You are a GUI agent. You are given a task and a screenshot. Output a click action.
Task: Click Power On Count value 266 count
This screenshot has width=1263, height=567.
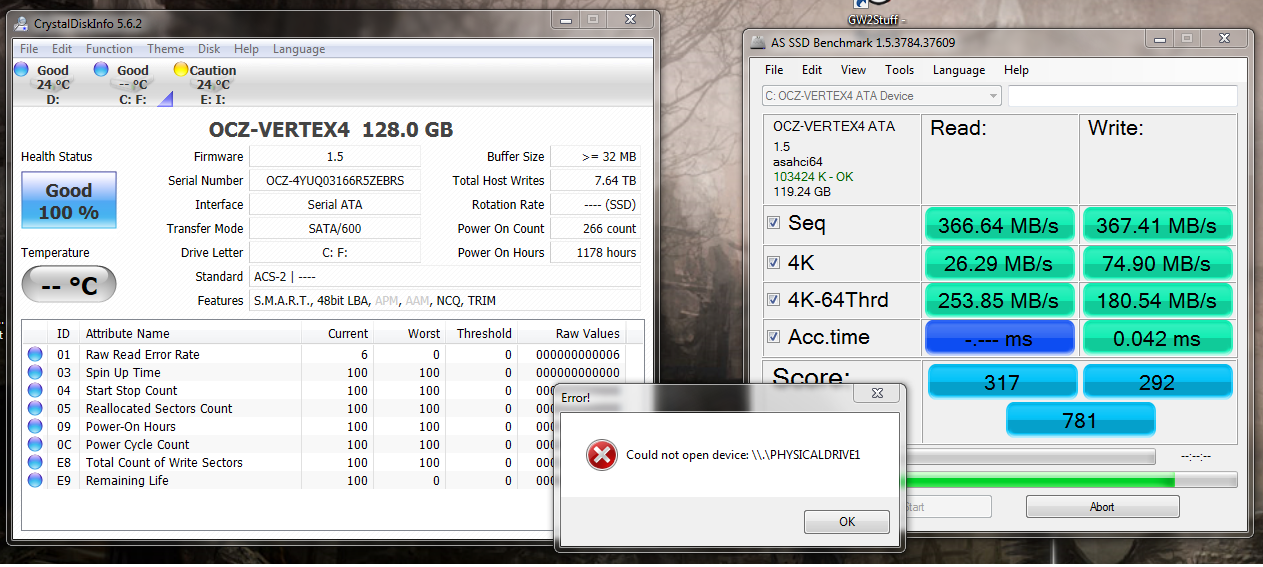coord(596,229)
